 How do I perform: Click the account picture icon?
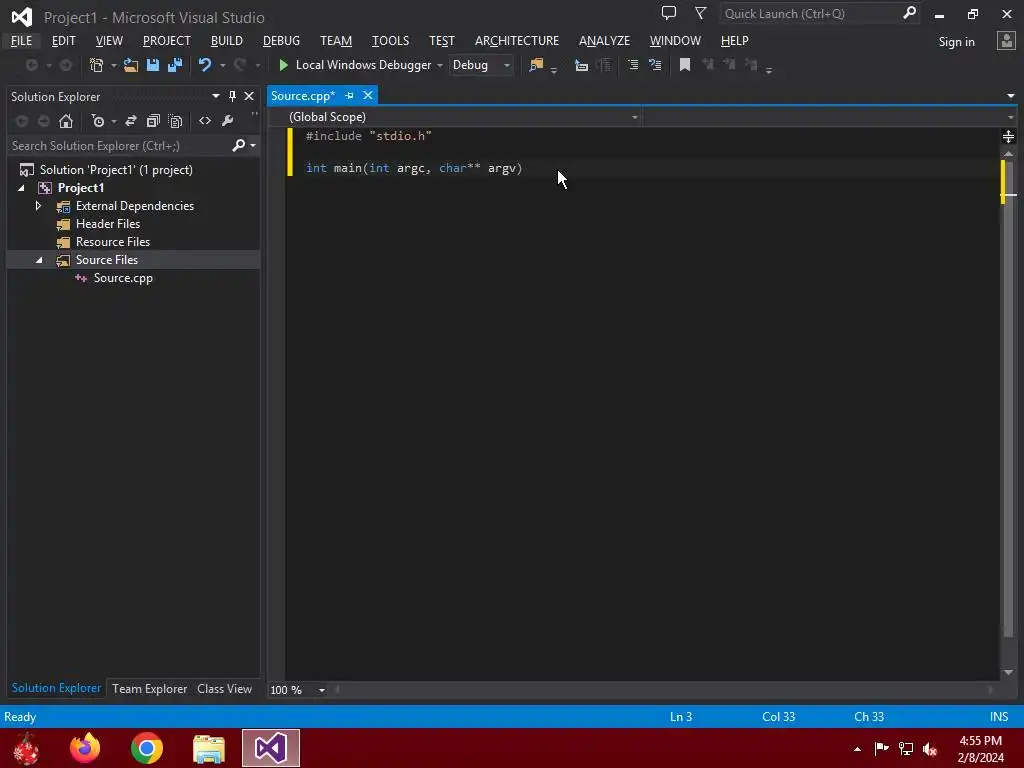(1006, 41)
